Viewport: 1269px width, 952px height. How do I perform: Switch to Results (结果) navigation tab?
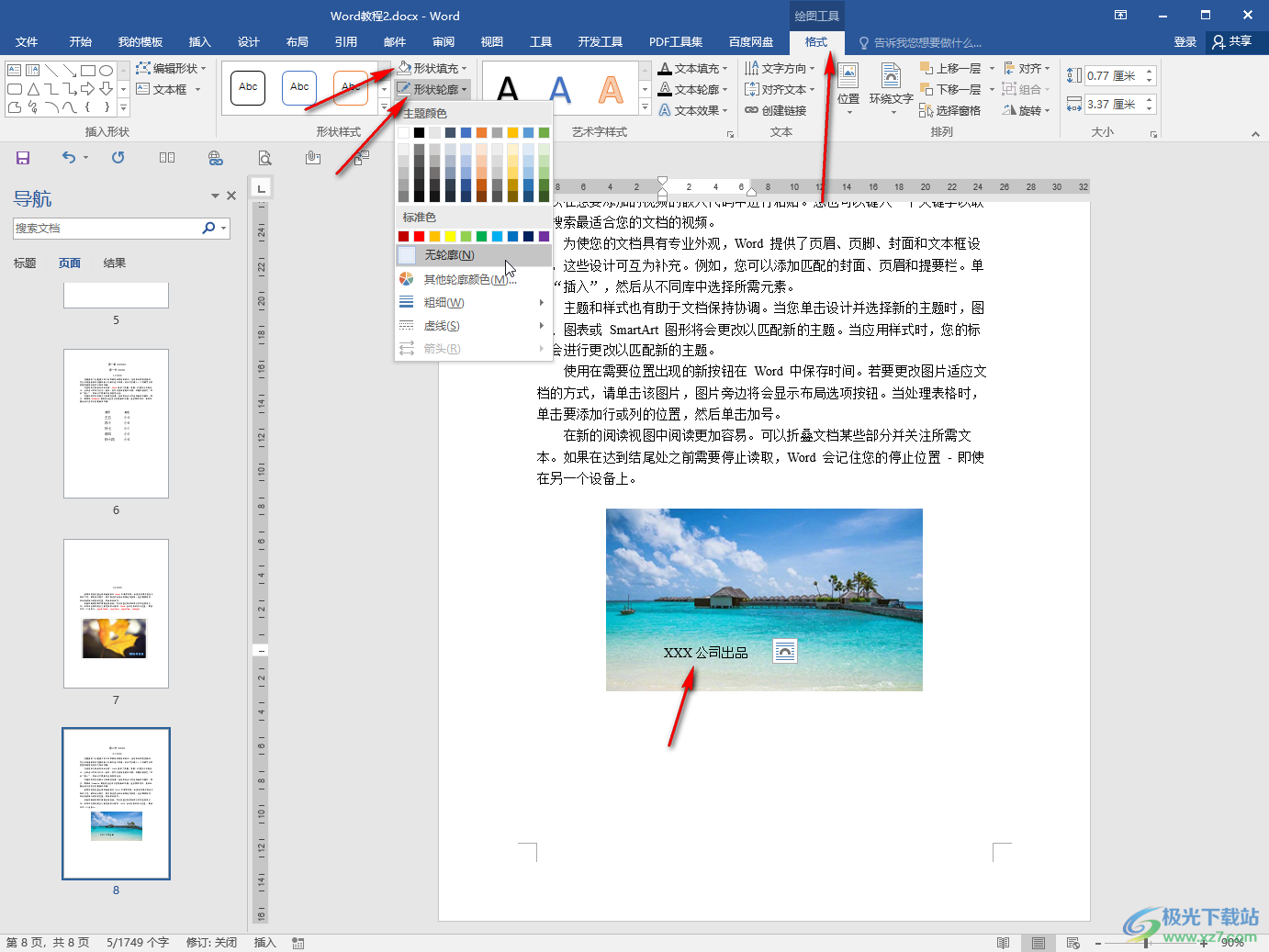115,263
